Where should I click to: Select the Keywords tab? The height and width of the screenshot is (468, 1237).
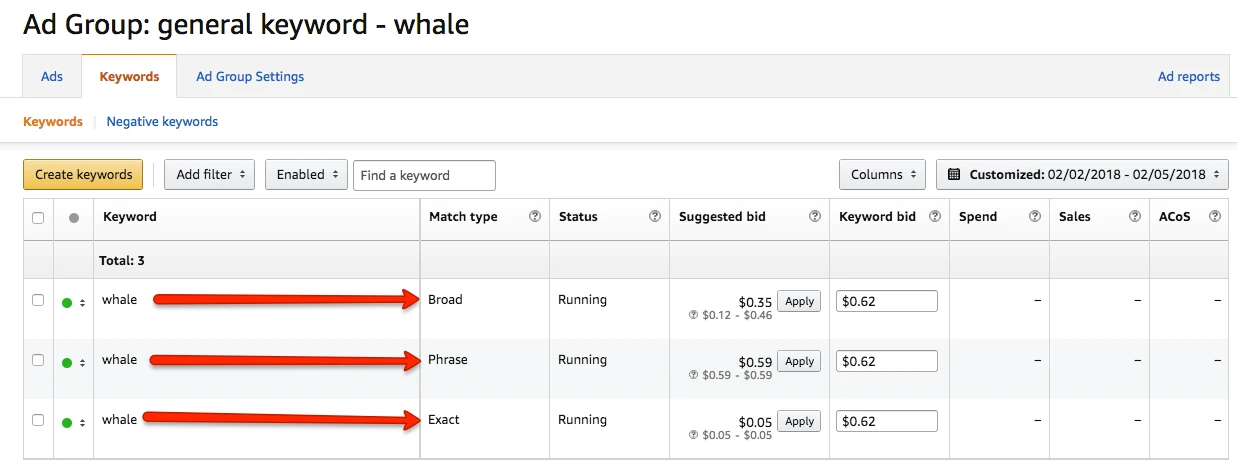tap(129, 76)
